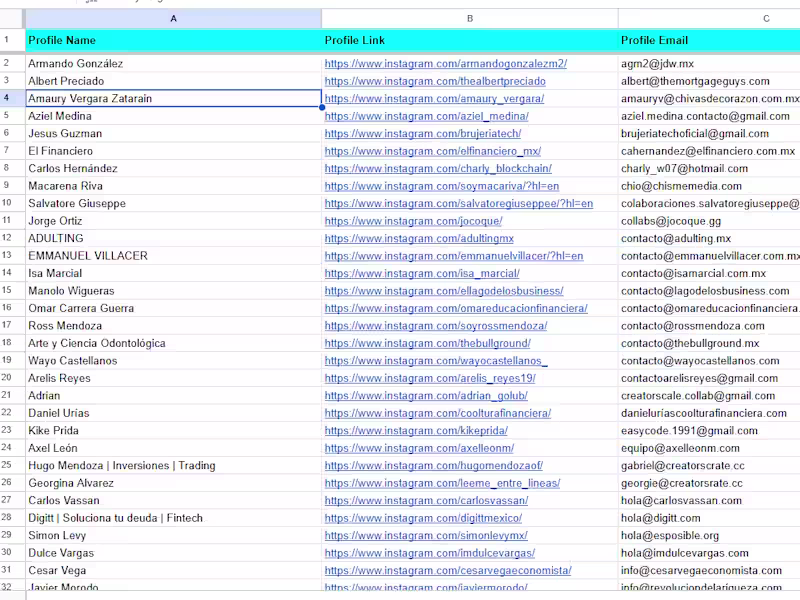
Task: Open the salvatoregiuseppee Instagram link
Action: click(x=459, y=204)
